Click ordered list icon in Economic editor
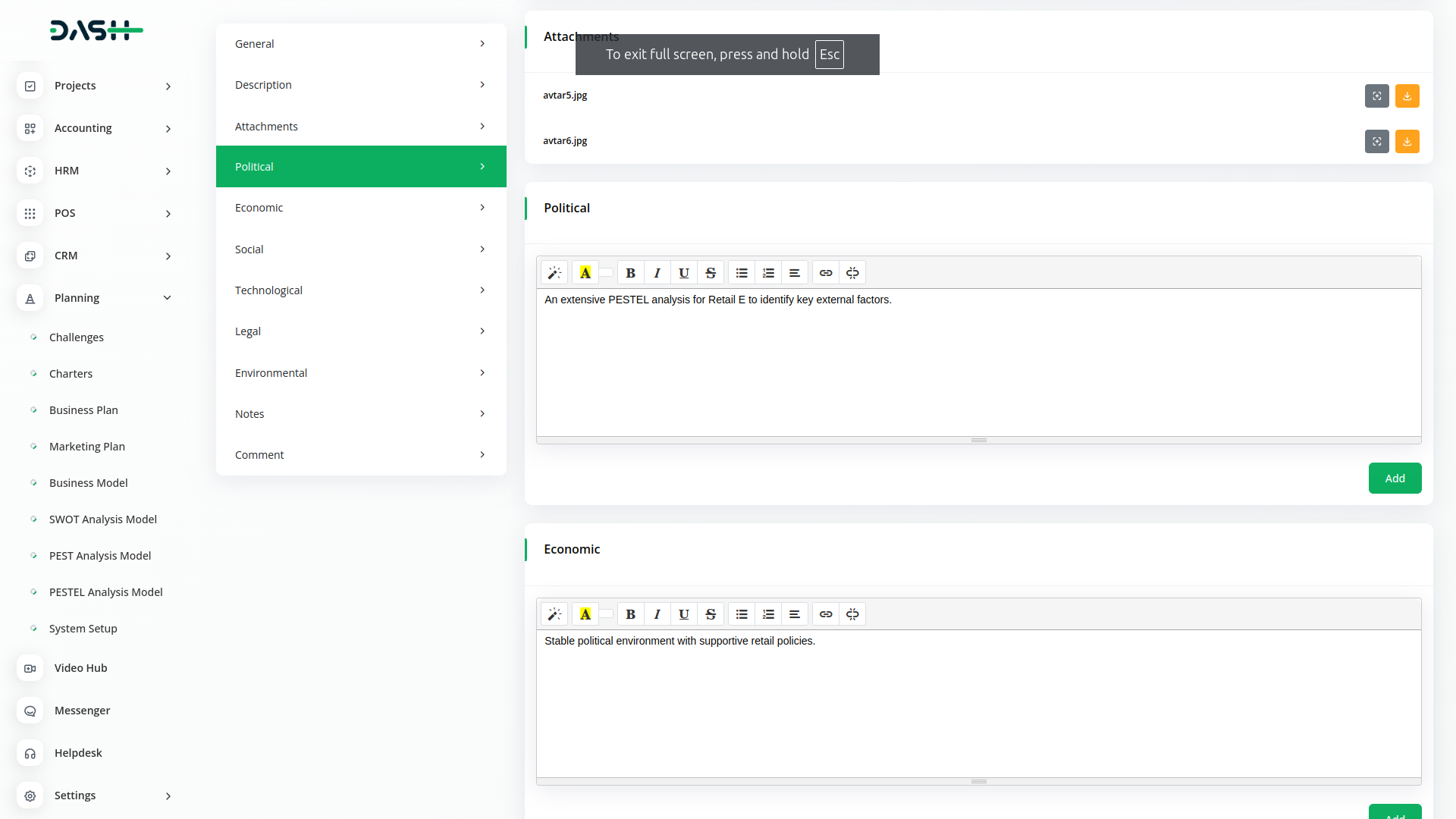 pos(768,614)
